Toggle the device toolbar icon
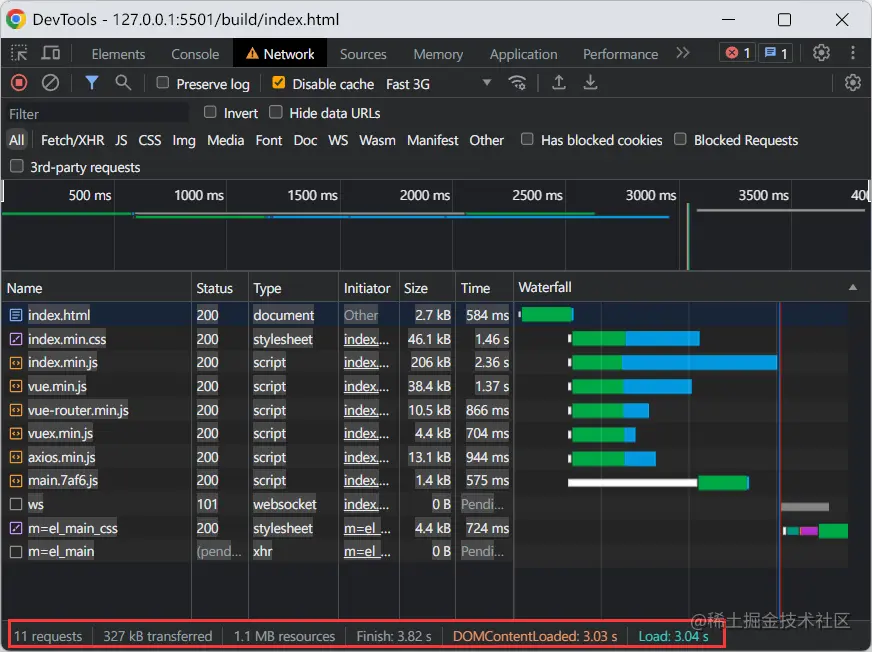Screen dimensions: 872x652 [x=51, y=53]
